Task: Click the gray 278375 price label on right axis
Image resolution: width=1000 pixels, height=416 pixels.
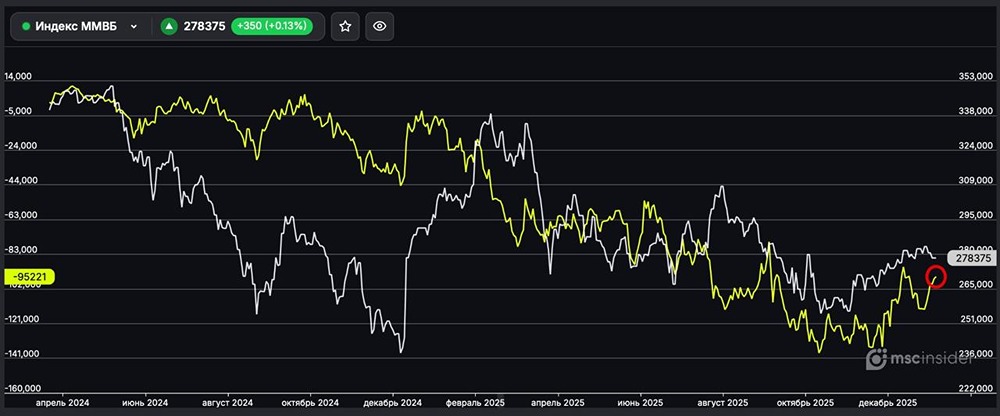Action: (x=974, y=258)
